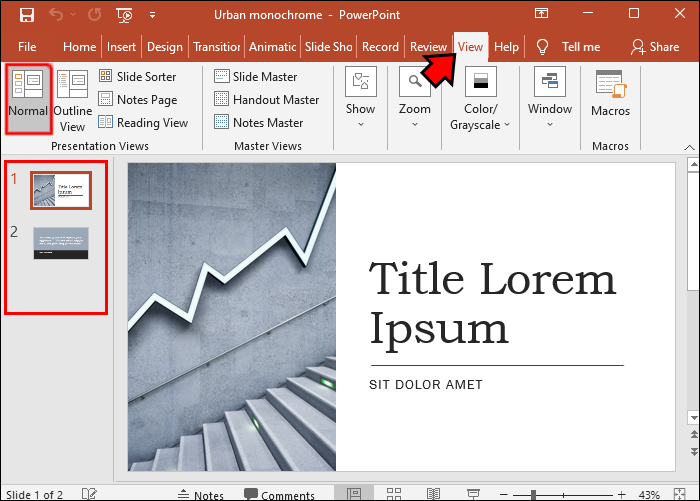The height and width of the screenshot is (501, 700).
Task: Open the File menu
Action: [27, 47]
